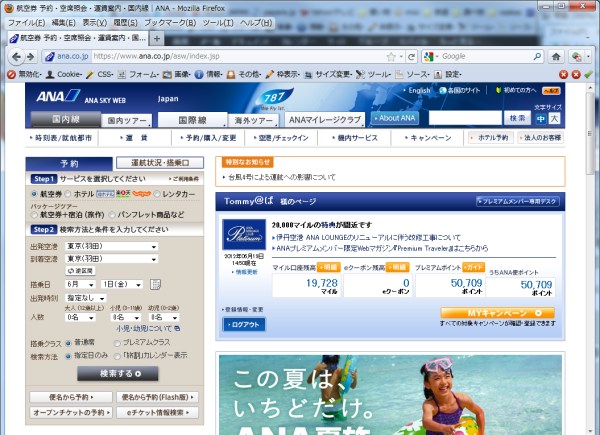This screenshot has height=435, width=600.
Task: Open the calendar picker next to boarding date
Action: (x=155, y=284)
